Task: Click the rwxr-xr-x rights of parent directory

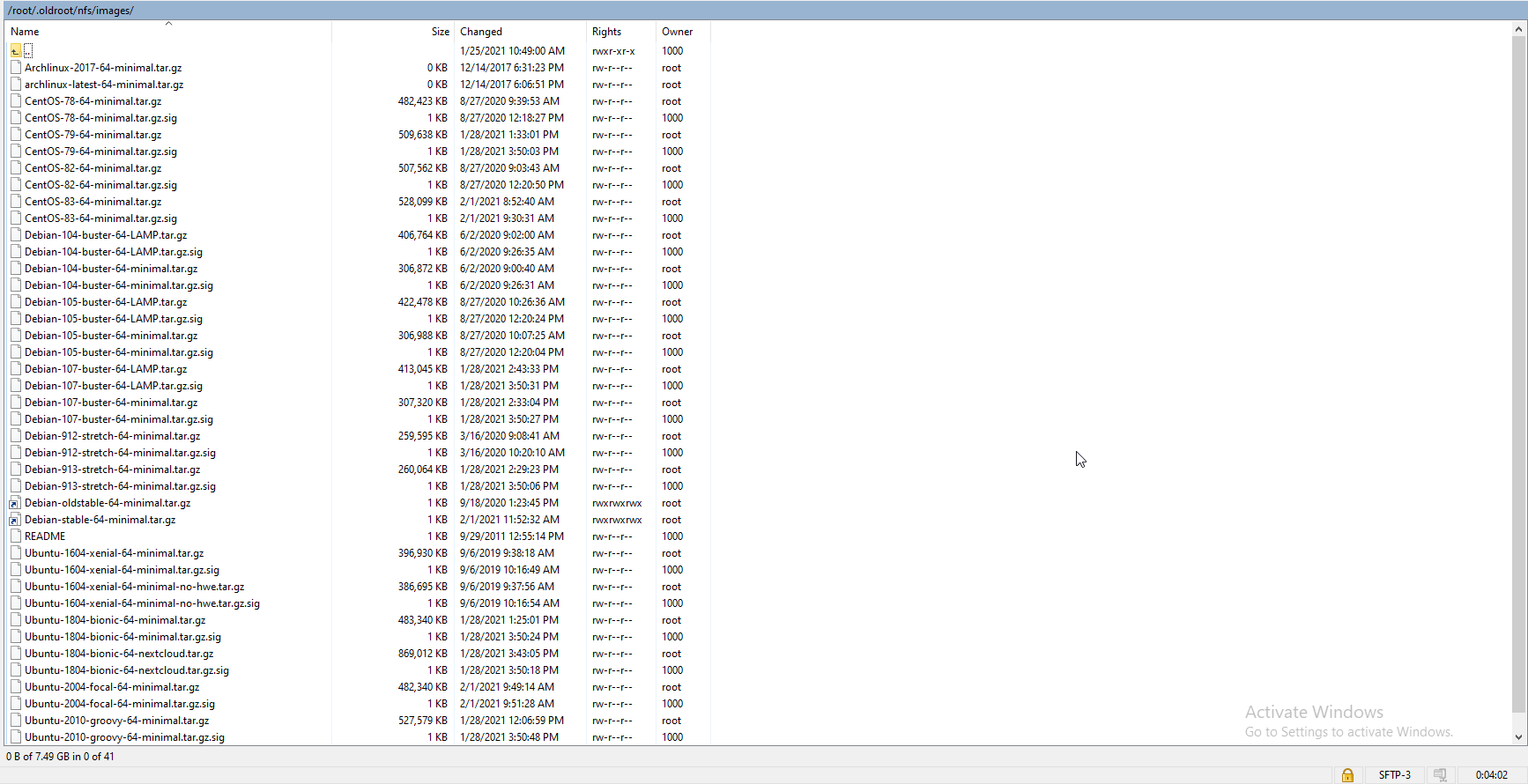Action: 613,51
